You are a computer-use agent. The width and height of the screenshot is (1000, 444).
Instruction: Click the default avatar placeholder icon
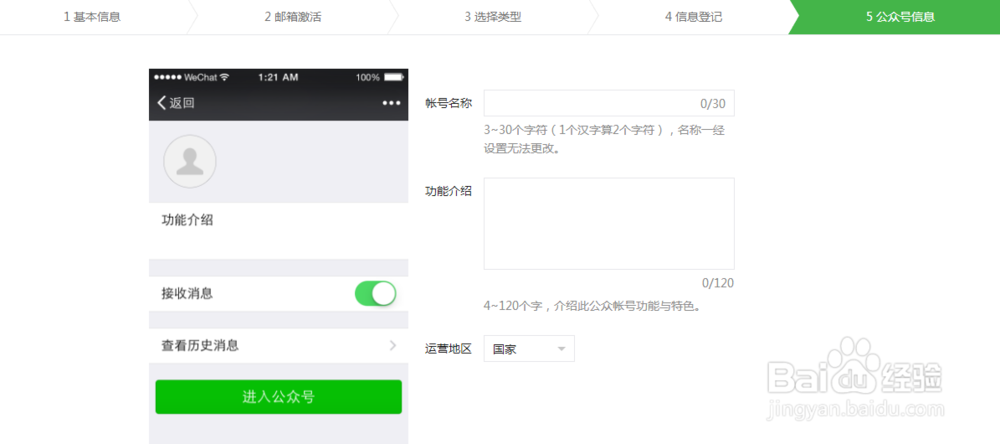point(190,161)
